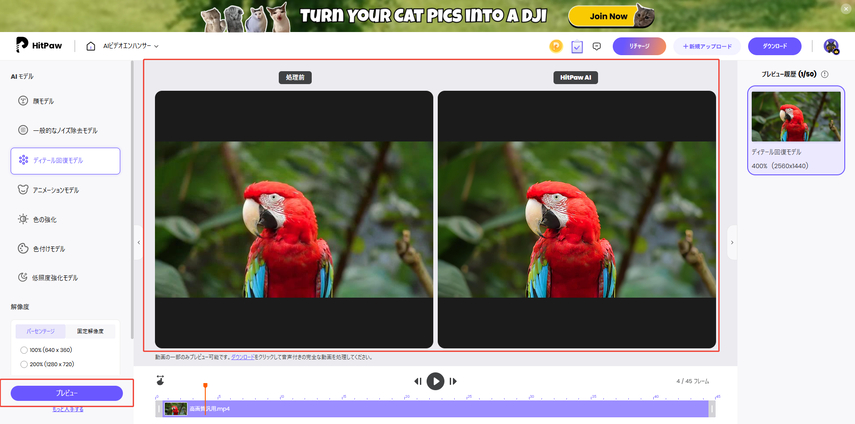Click the purple ダウンロード header button

click(x=774, y=46)
